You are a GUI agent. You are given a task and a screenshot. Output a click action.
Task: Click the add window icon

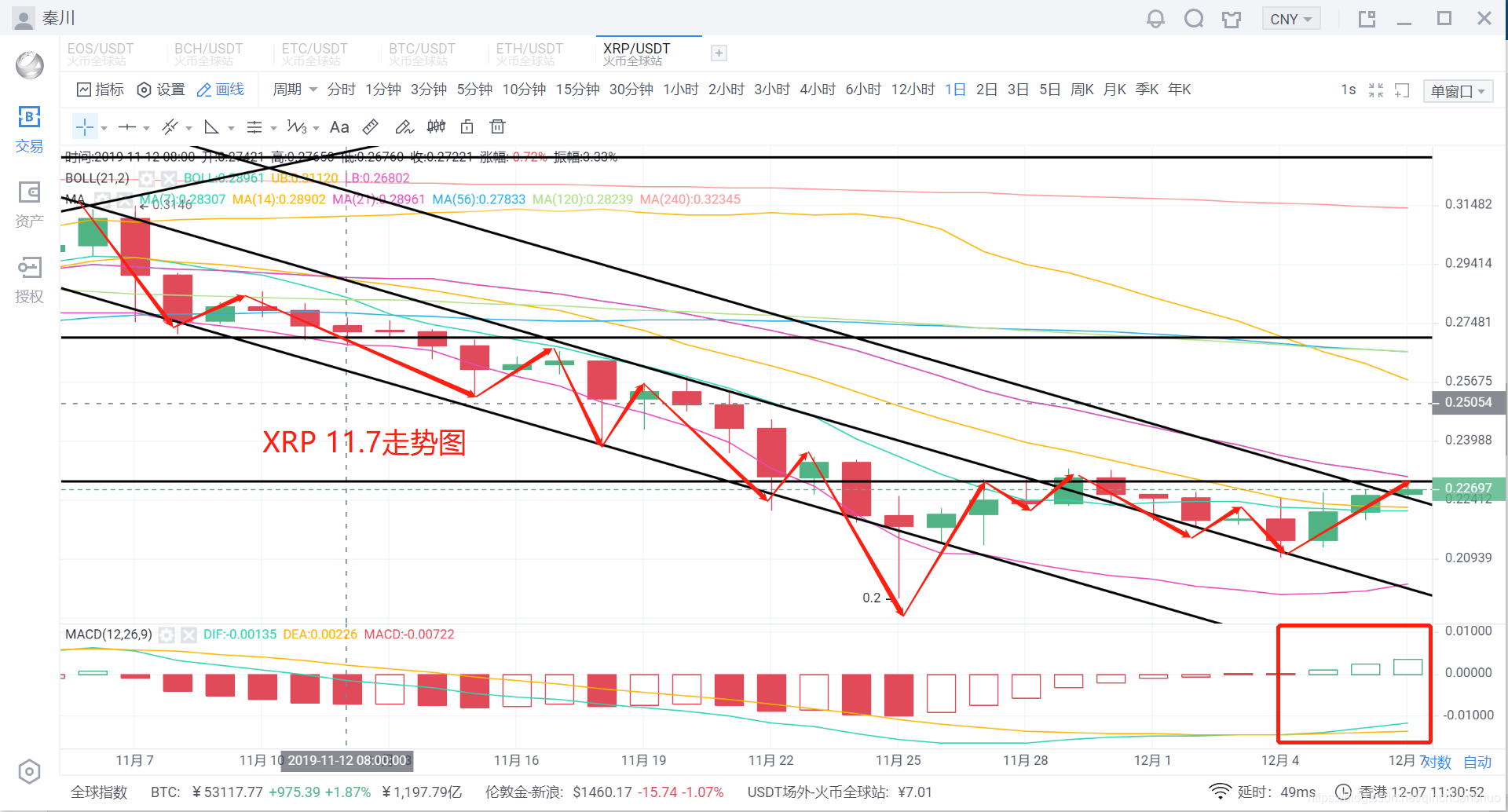point(1402,90)
